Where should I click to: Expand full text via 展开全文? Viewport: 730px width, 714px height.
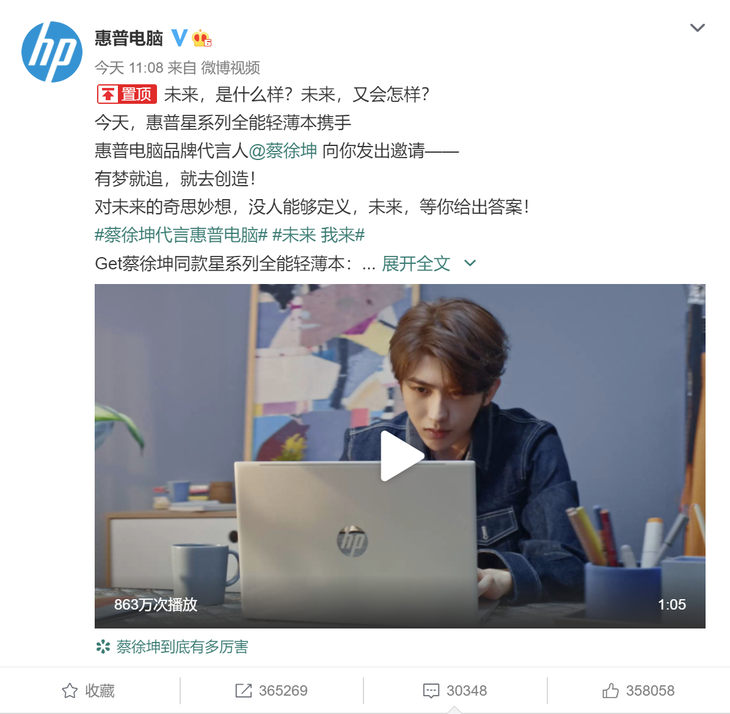(x=416, y=263)
